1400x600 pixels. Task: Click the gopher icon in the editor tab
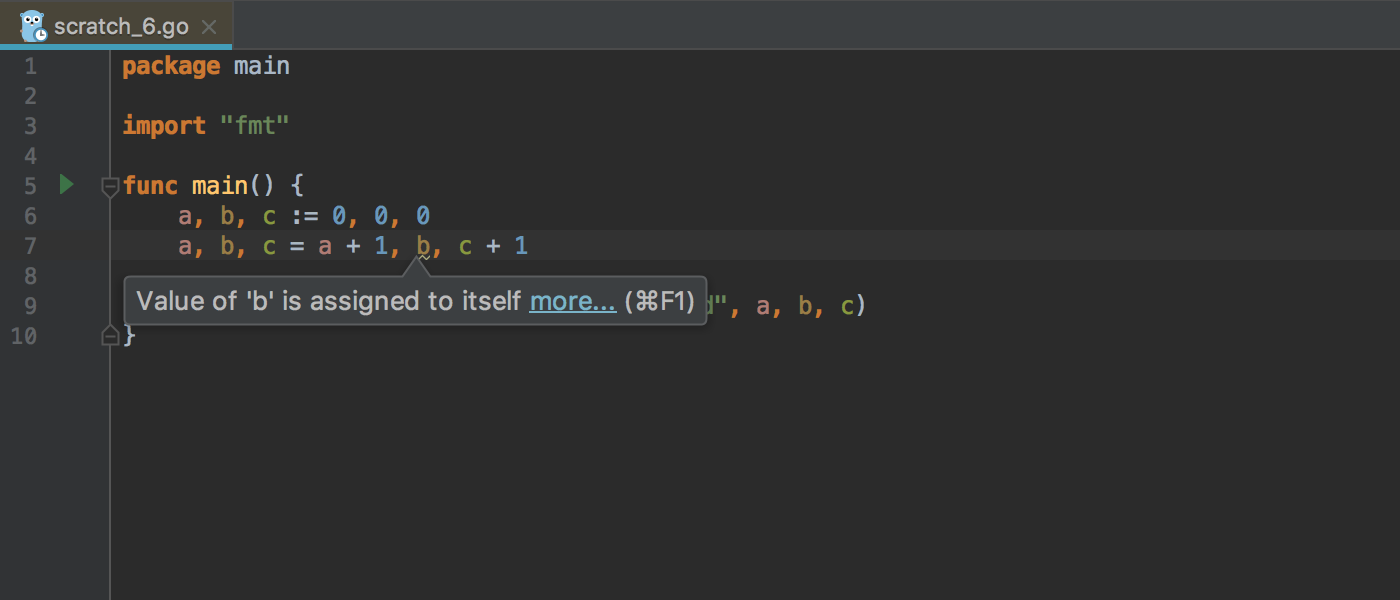click(x=30, y=25)
